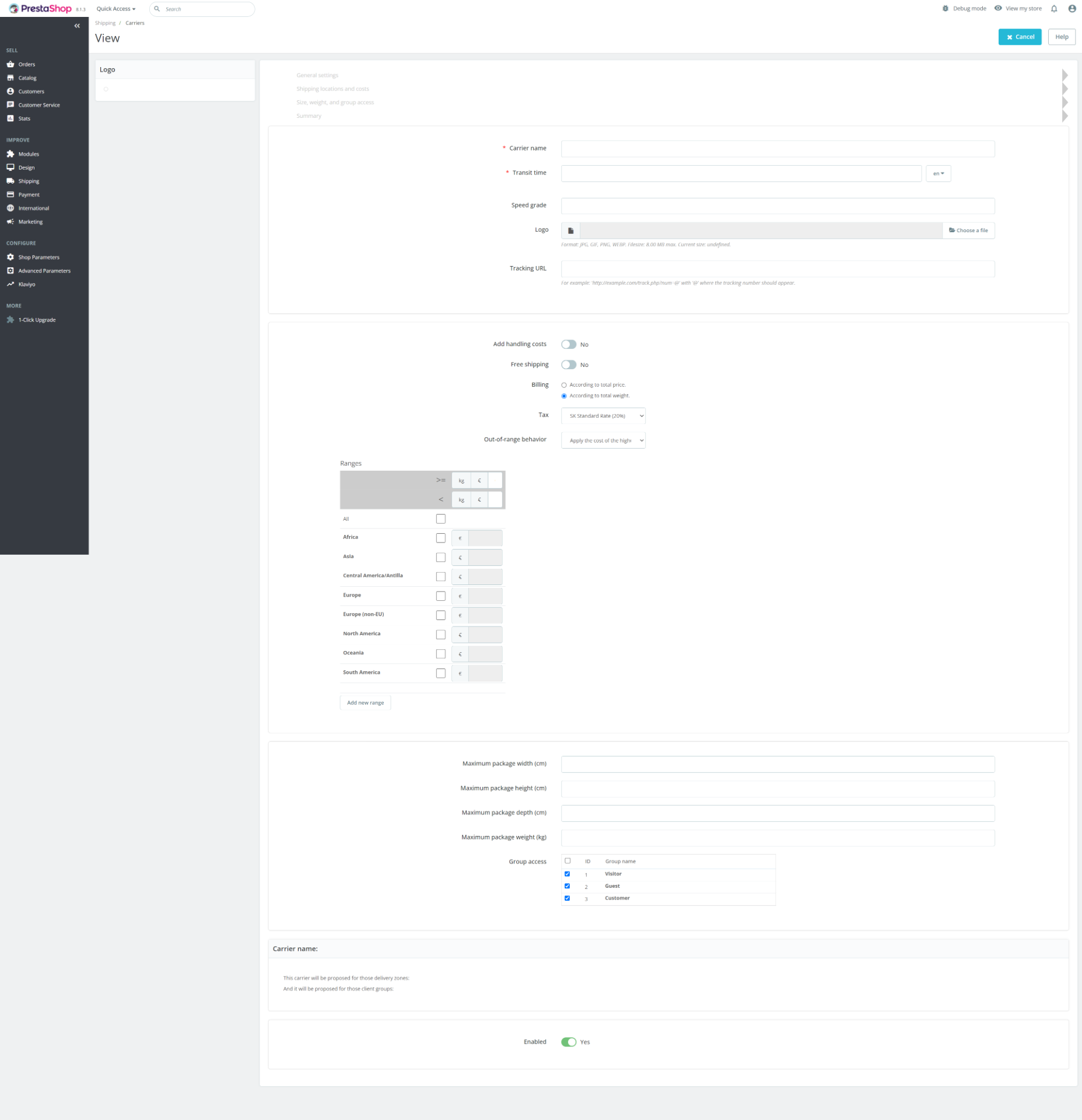
Task: Click the Shipping breadcrumb link
Action: tap(105, 23)
